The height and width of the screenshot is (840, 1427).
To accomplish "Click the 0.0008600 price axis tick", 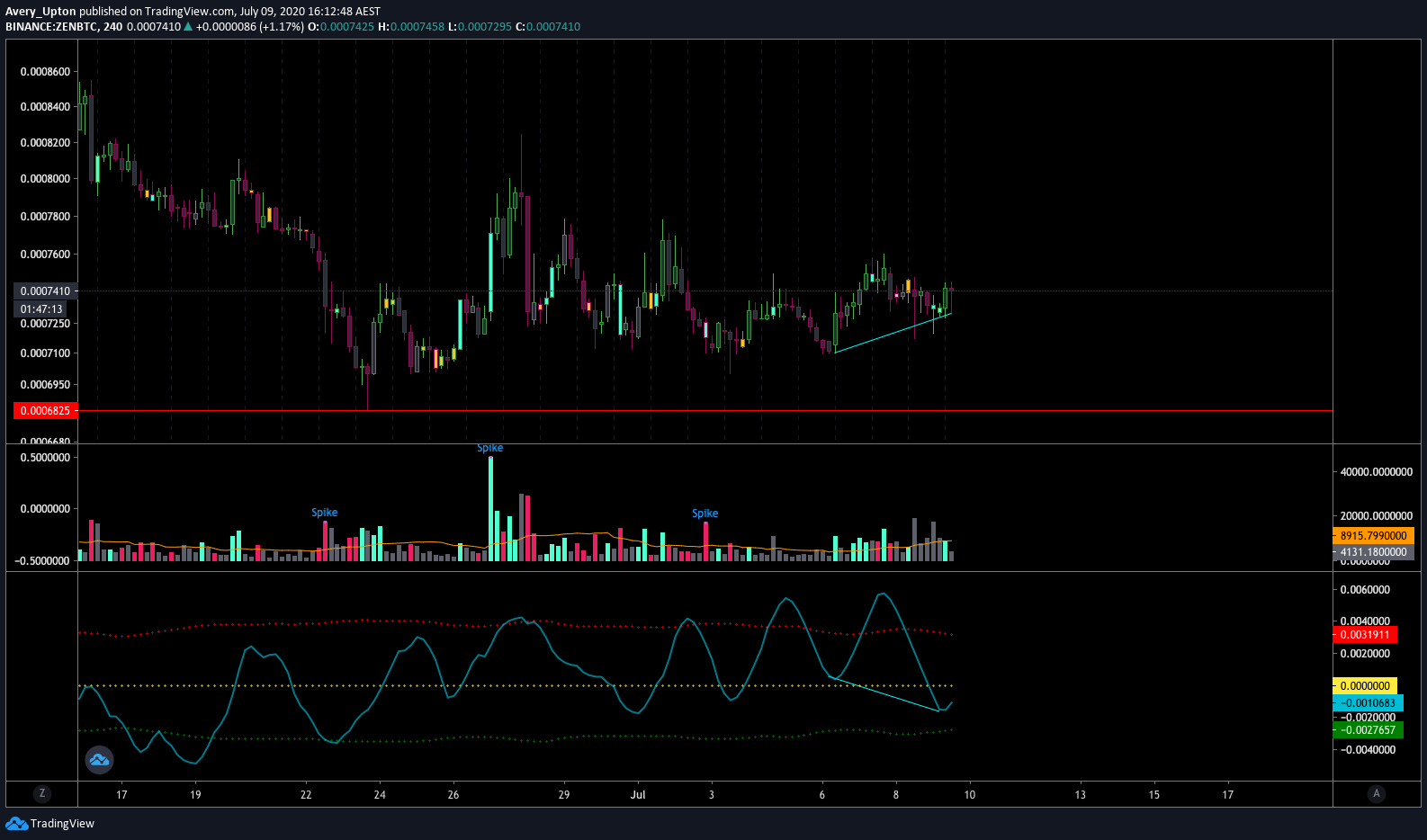I will (45, 72).
